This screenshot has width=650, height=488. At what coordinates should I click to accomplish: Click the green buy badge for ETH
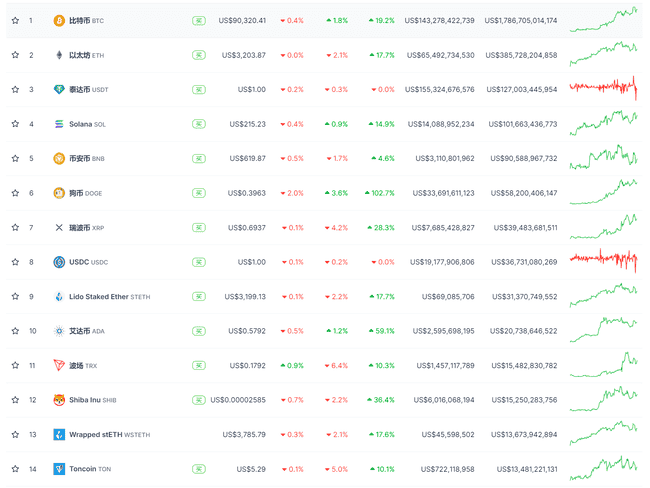point(199,55)
